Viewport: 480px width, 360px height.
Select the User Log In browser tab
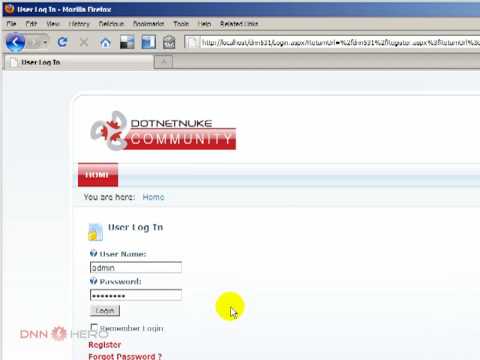[79, 62]
